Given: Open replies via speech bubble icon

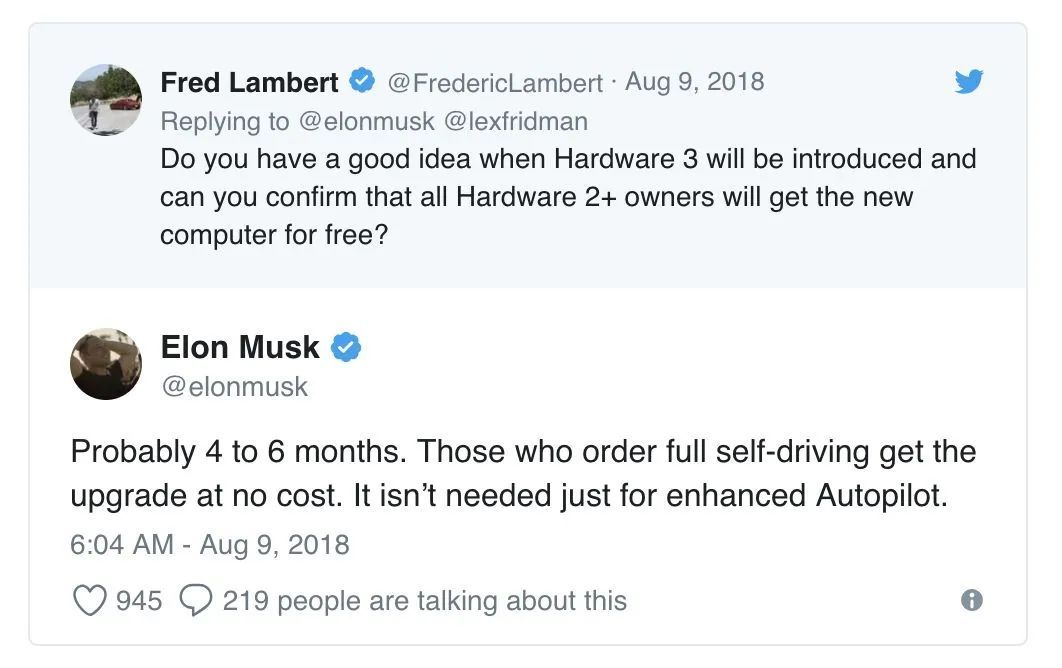Looking at the screenshot, I should [x=196, y=600].
